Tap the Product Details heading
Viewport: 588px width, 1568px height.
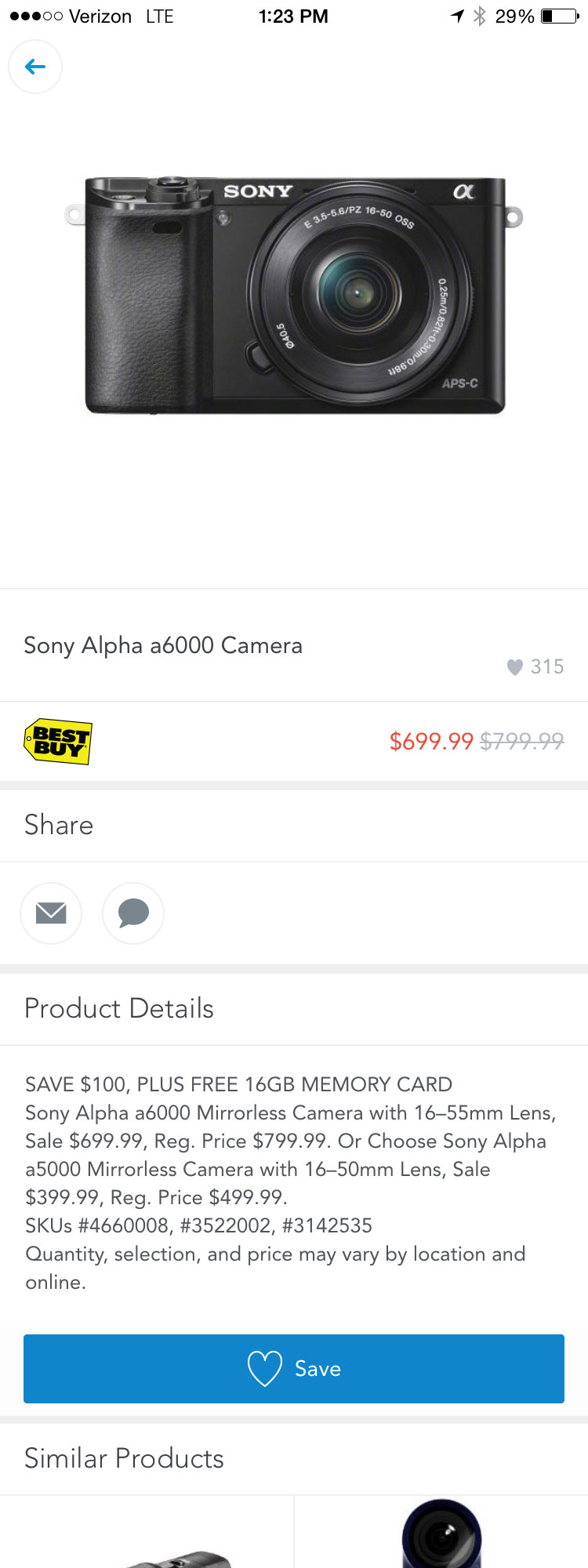click(x=119, y=1008)
